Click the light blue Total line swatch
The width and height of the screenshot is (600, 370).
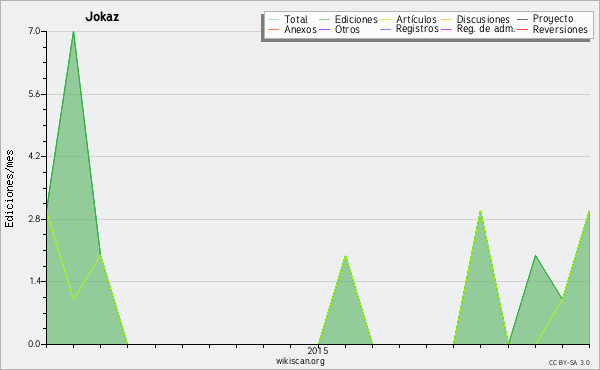click(x=274, y=19)
